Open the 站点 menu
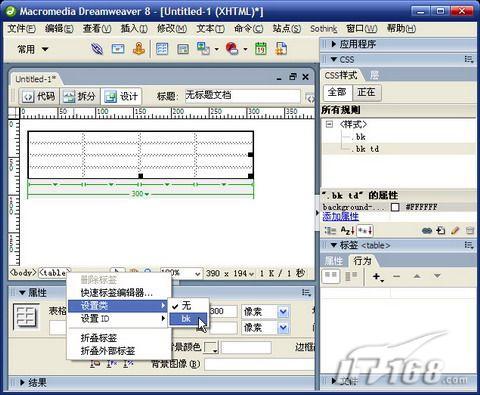This screenshot has height=395, width=480. coord(287,29)
